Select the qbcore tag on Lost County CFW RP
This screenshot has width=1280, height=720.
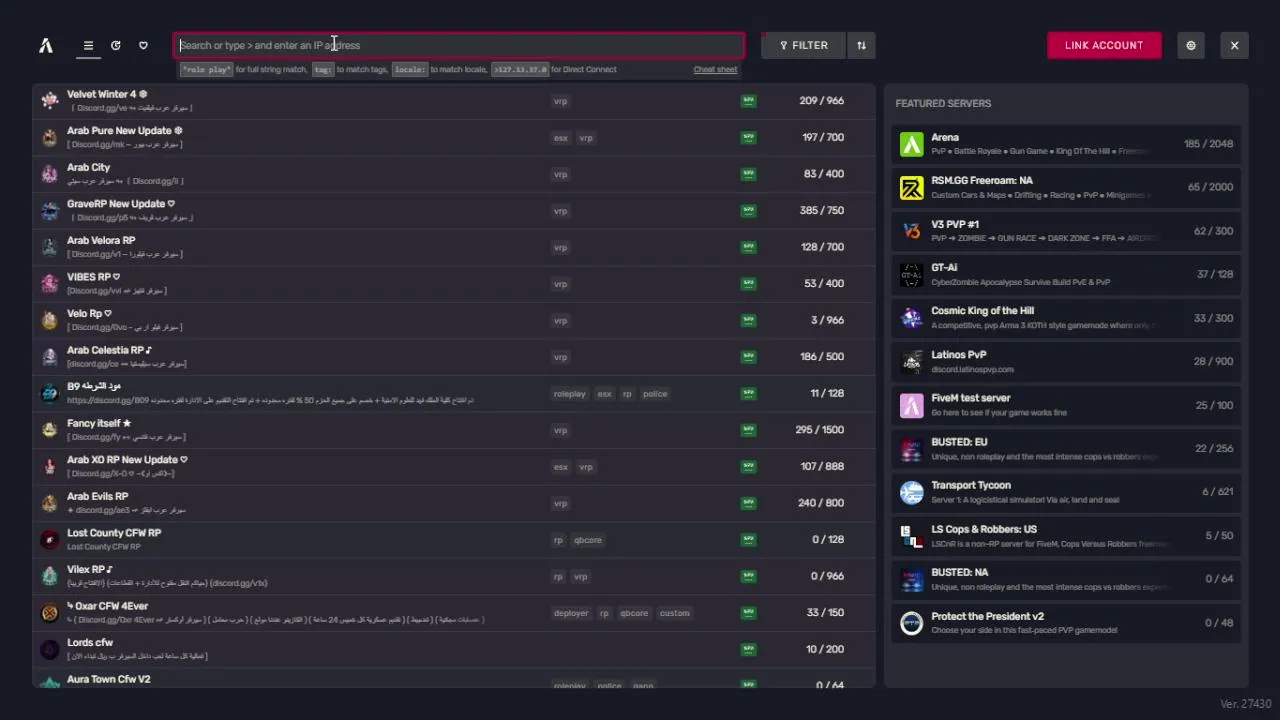click(x=588, y=540)
